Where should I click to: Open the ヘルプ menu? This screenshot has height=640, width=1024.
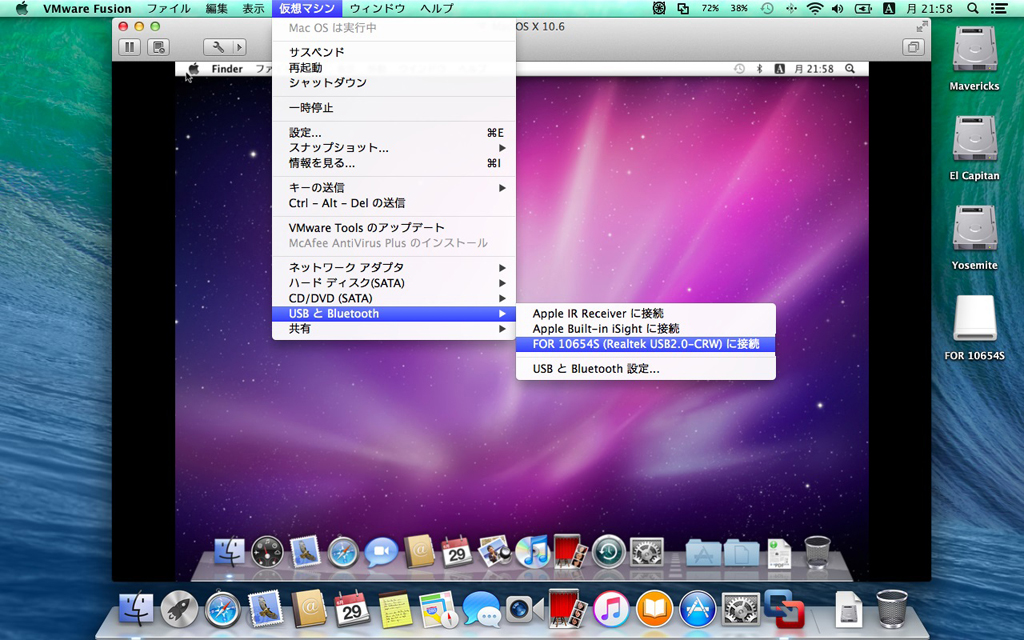tap(437, 8)
